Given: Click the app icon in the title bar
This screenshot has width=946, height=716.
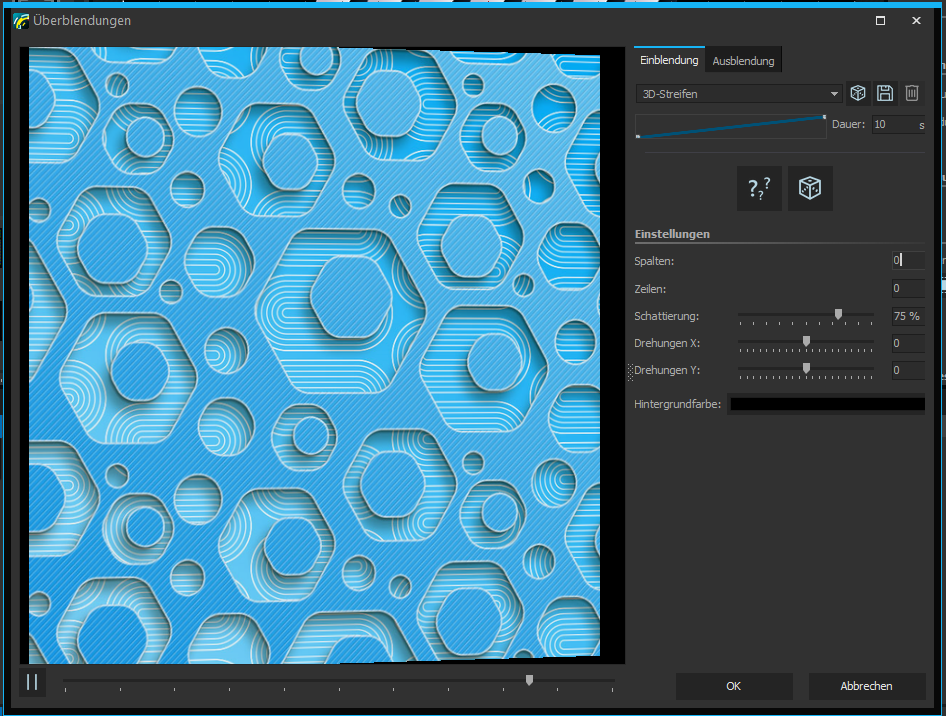Looking at the screenshot, I should pos(21,21).
